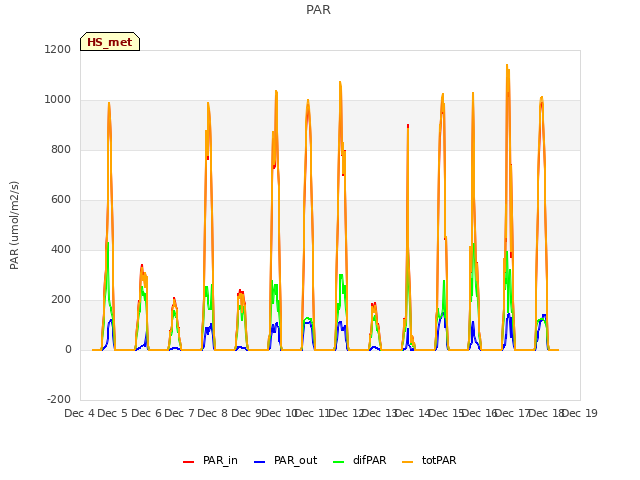Click the Dec 5 x-axis label

pyautogui.click(x=113, y=413)
